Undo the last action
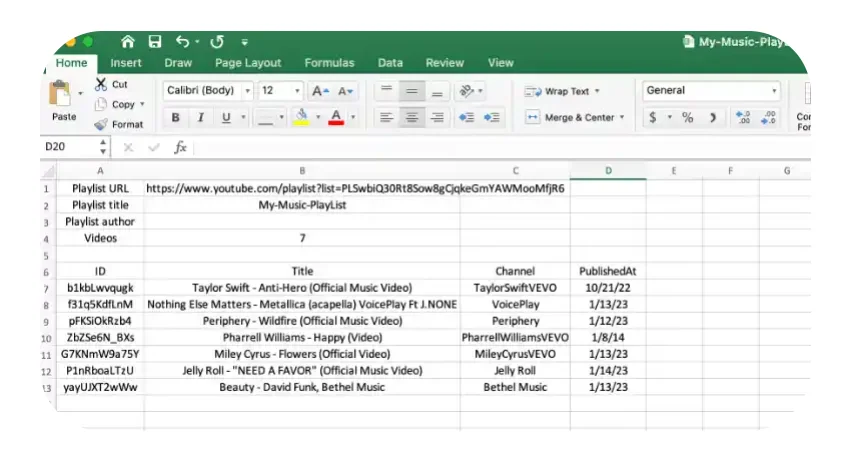The image size is (860, 449). click(183, 42)
